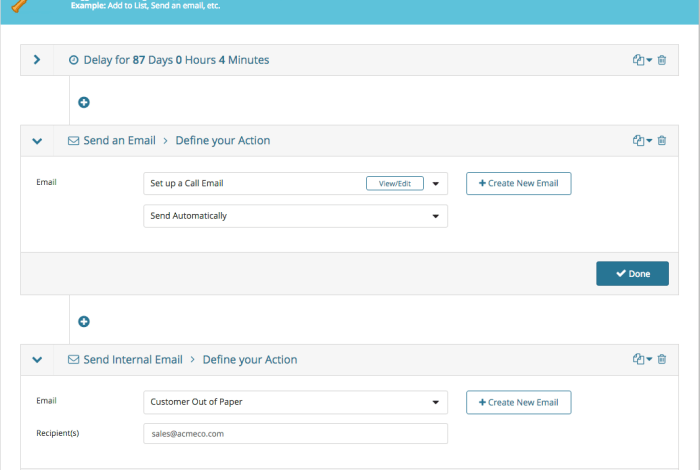Image resolution: width=700 pixels, height=470 pixels.
Task: Click the Send an Email breadcrumb title
Action: 119,141
